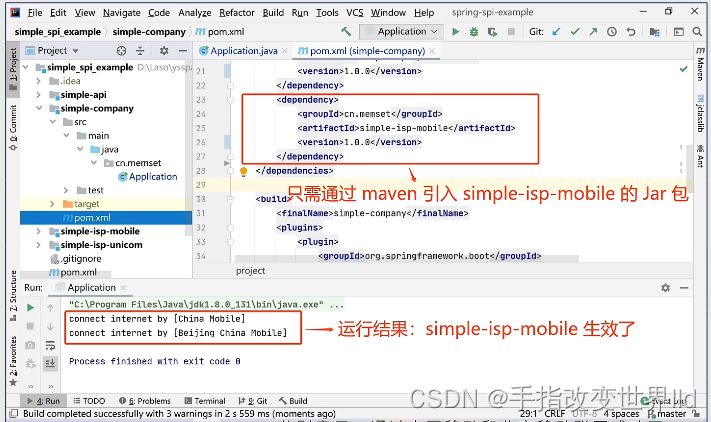This screenshot has width=711, height=422.
Task: Open Terminal tool window
Action: coord(205,401)
